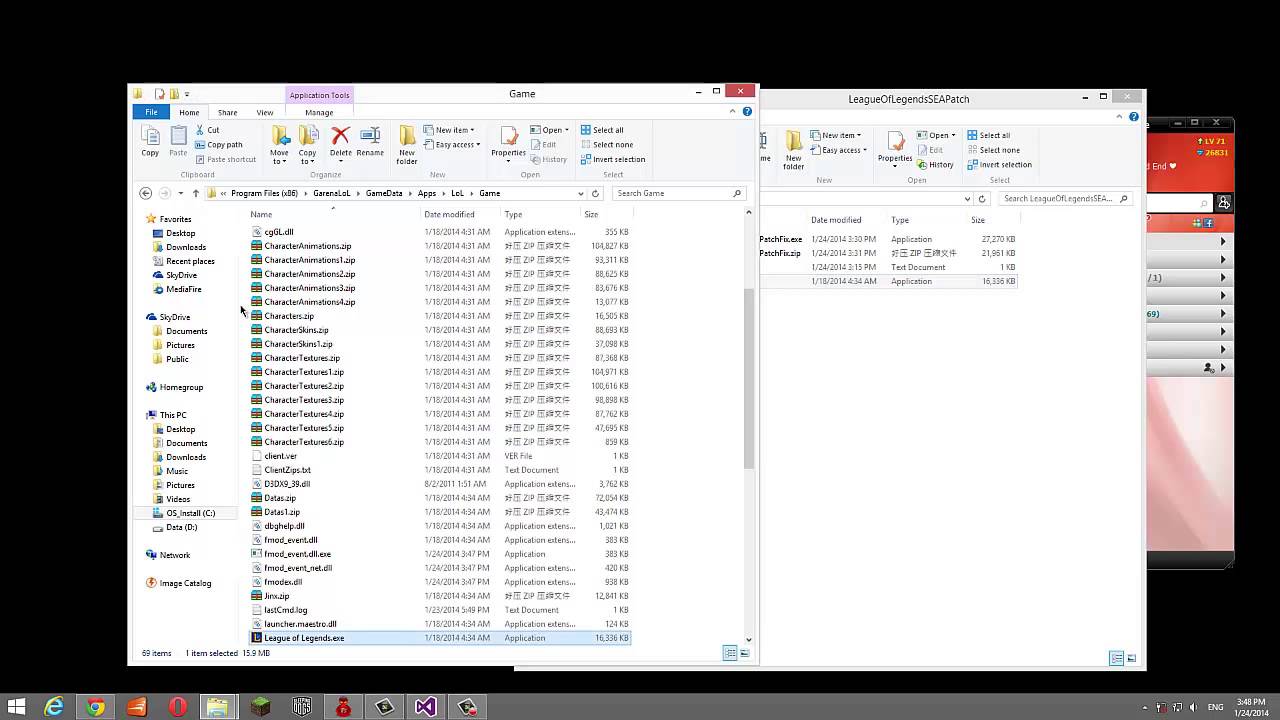Open the Open dropdown arrow in Game ribbon
1280x720 pixels.
pos(566,130)
